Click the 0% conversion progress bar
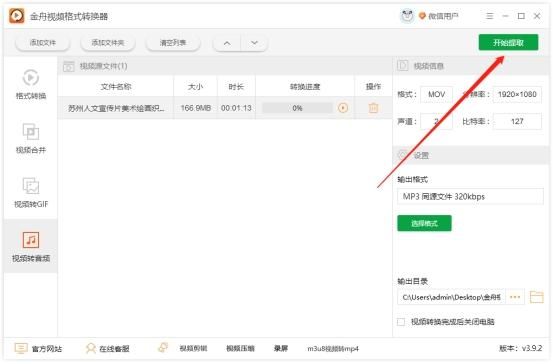This screenshot has height=364, width=553. tap(297, 108)
